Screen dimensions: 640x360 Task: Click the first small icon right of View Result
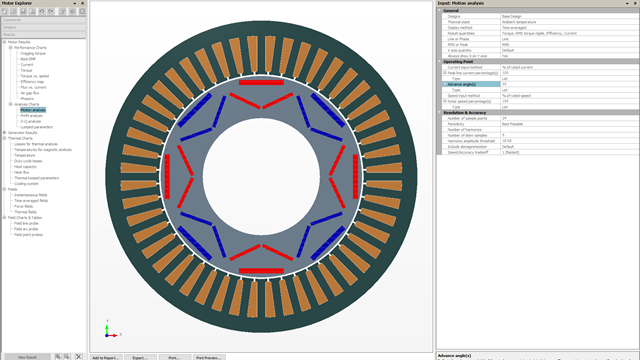coord(58,357)
